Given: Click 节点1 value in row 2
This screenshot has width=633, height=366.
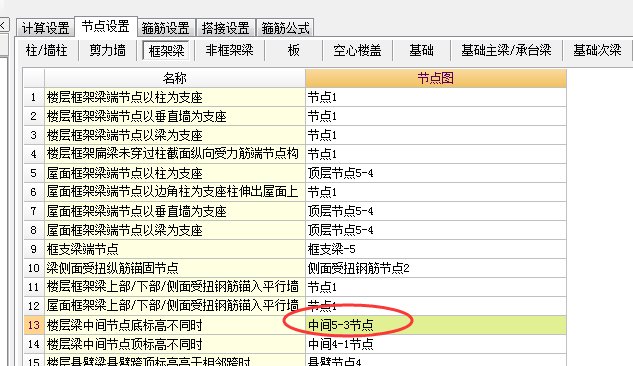Looking at the screenshot, I should click(436, 116).
